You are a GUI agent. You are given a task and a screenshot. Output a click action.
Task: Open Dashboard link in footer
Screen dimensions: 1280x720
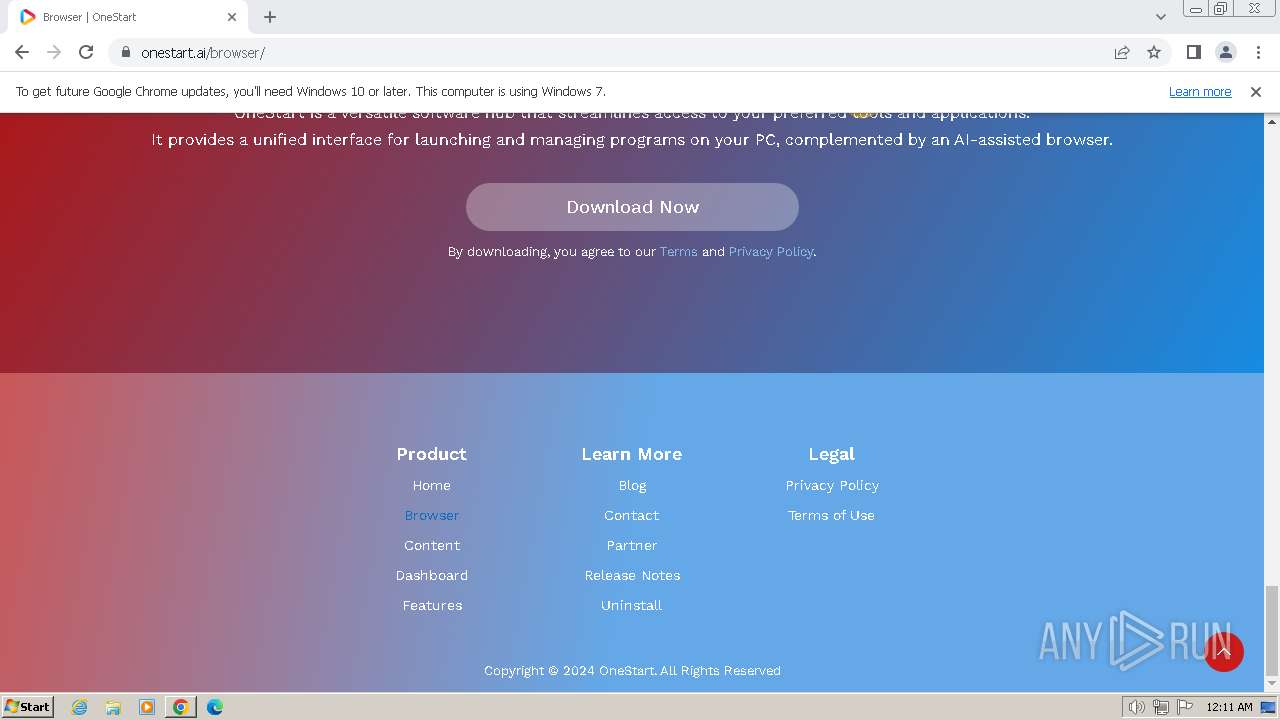[432, 575]
